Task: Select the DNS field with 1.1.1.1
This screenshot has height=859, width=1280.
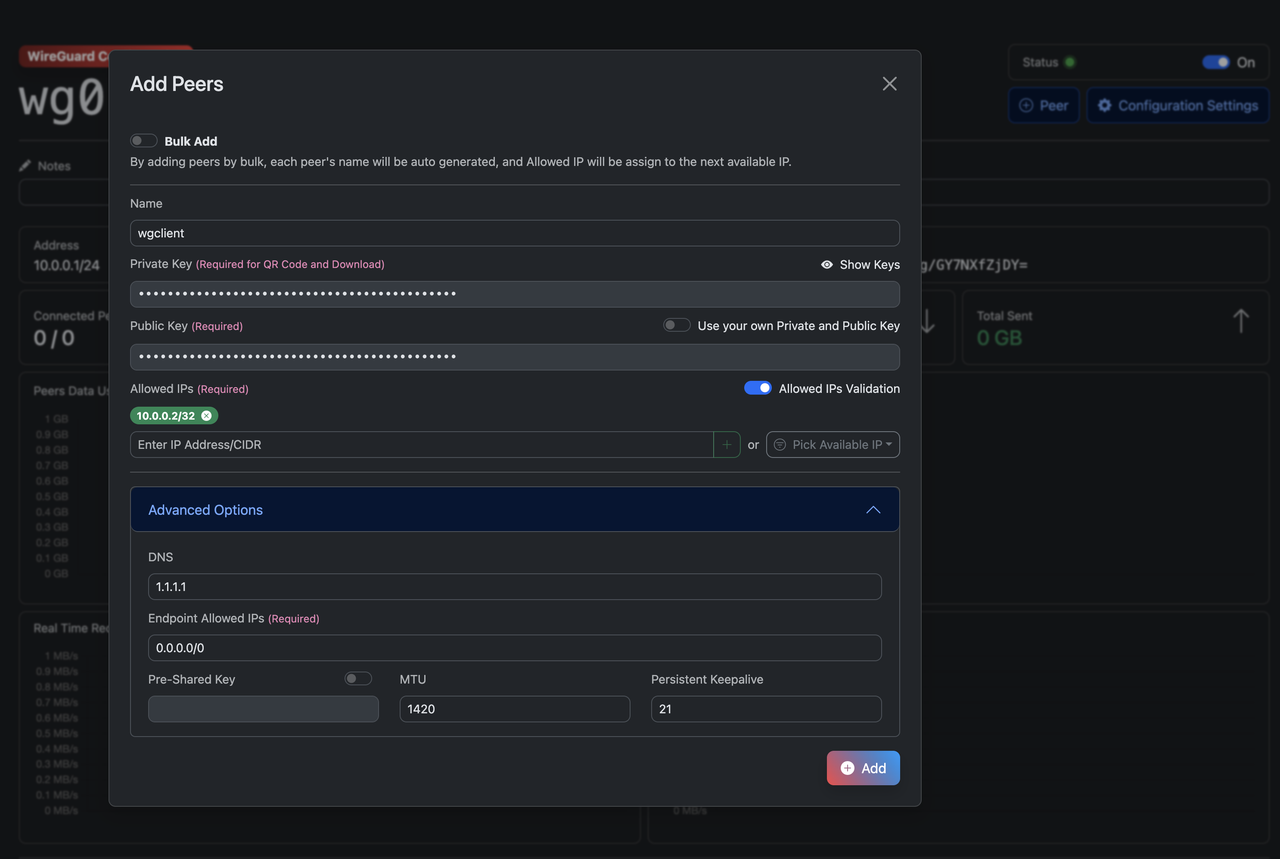Action: click(x=514, y=586)
